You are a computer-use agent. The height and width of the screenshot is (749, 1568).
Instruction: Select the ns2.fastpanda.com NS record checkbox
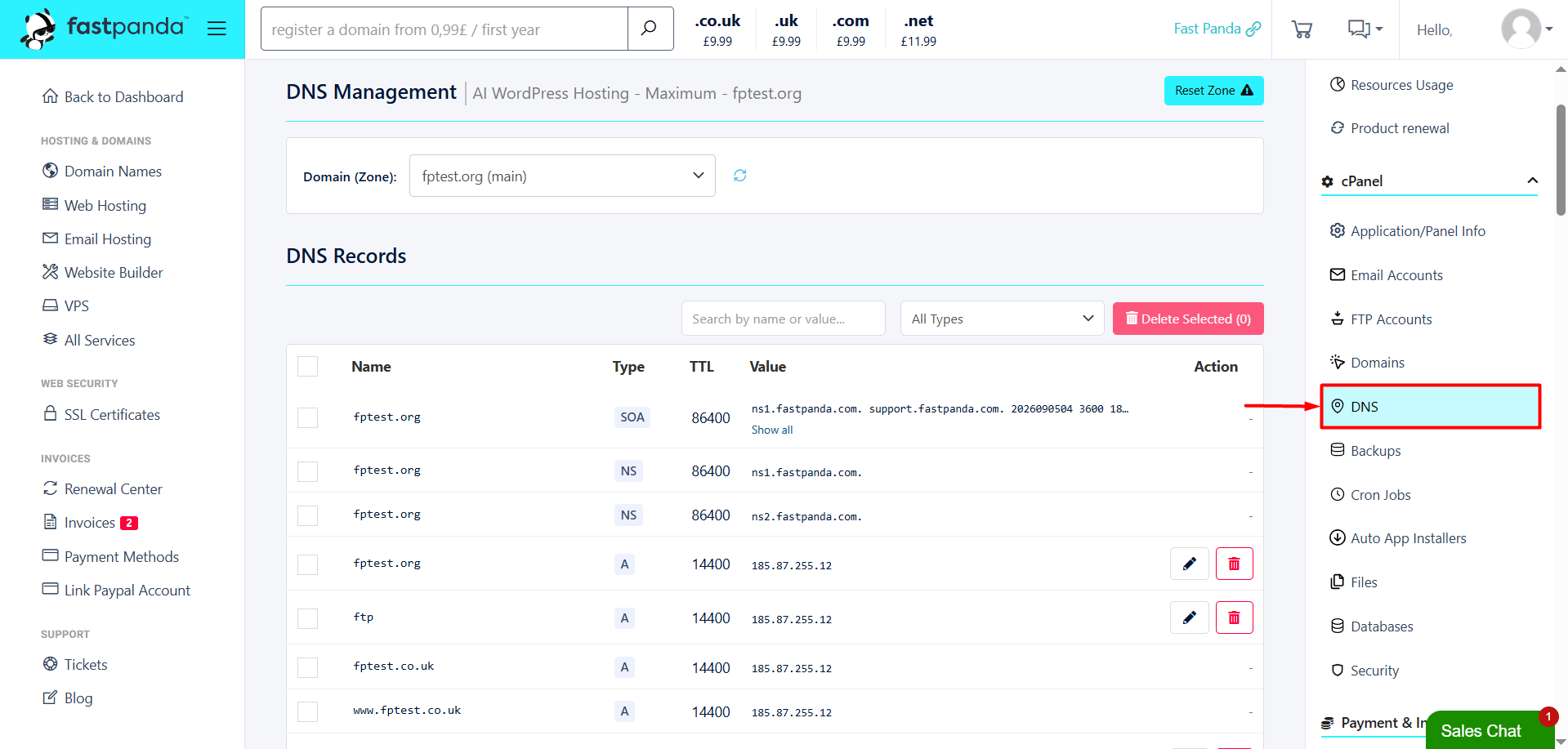pyautogui.click(x=308, y=515)
